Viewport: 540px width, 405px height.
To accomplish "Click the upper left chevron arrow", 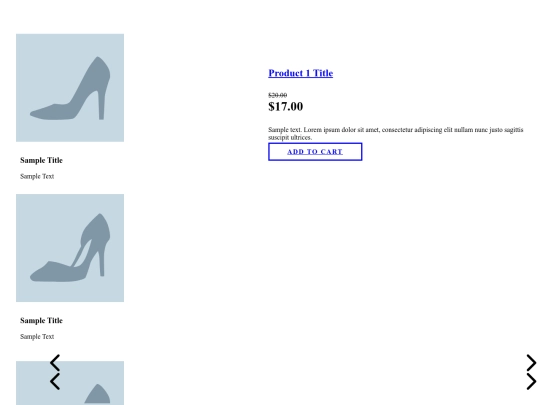I will pyautogui.click(x=55, y=363).
